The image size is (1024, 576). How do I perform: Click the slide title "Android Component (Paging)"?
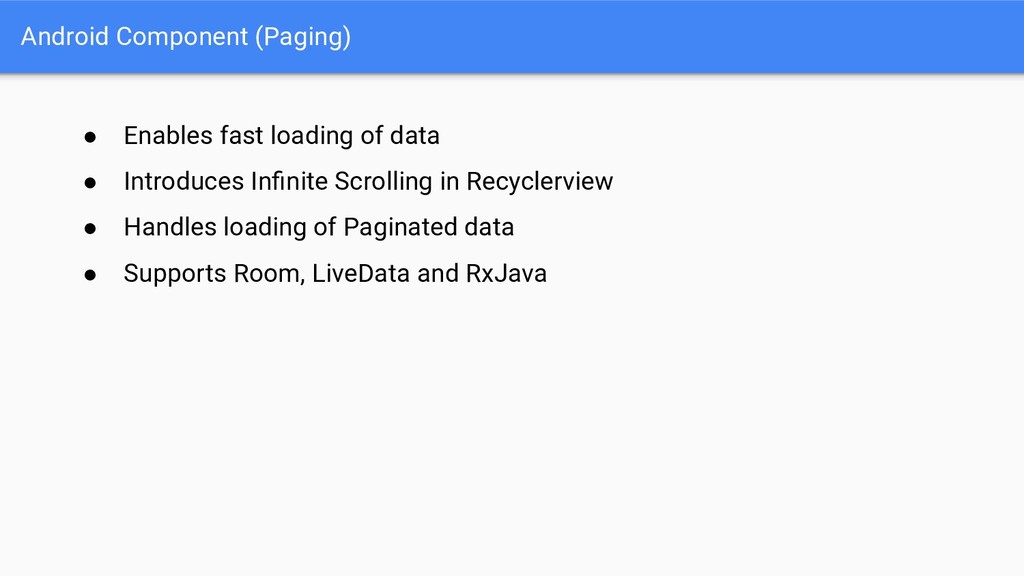coord(186,37)
